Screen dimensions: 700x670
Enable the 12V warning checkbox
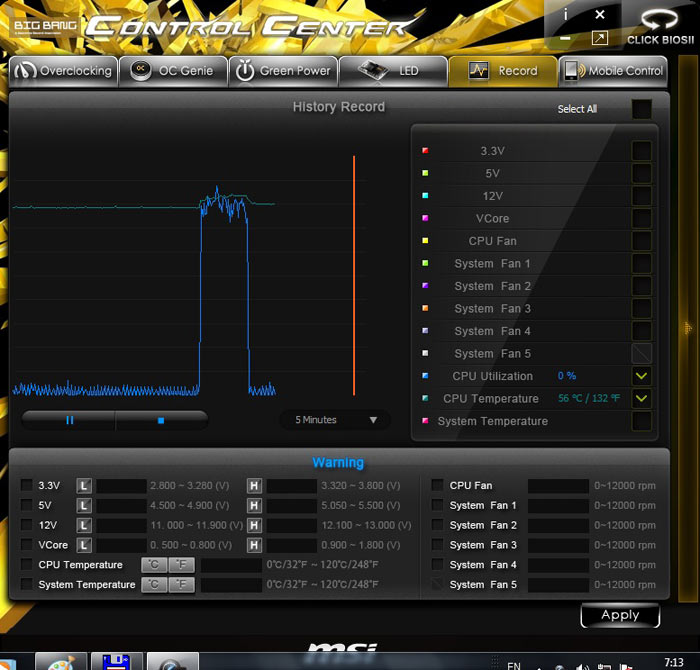(x=26, y=525)
